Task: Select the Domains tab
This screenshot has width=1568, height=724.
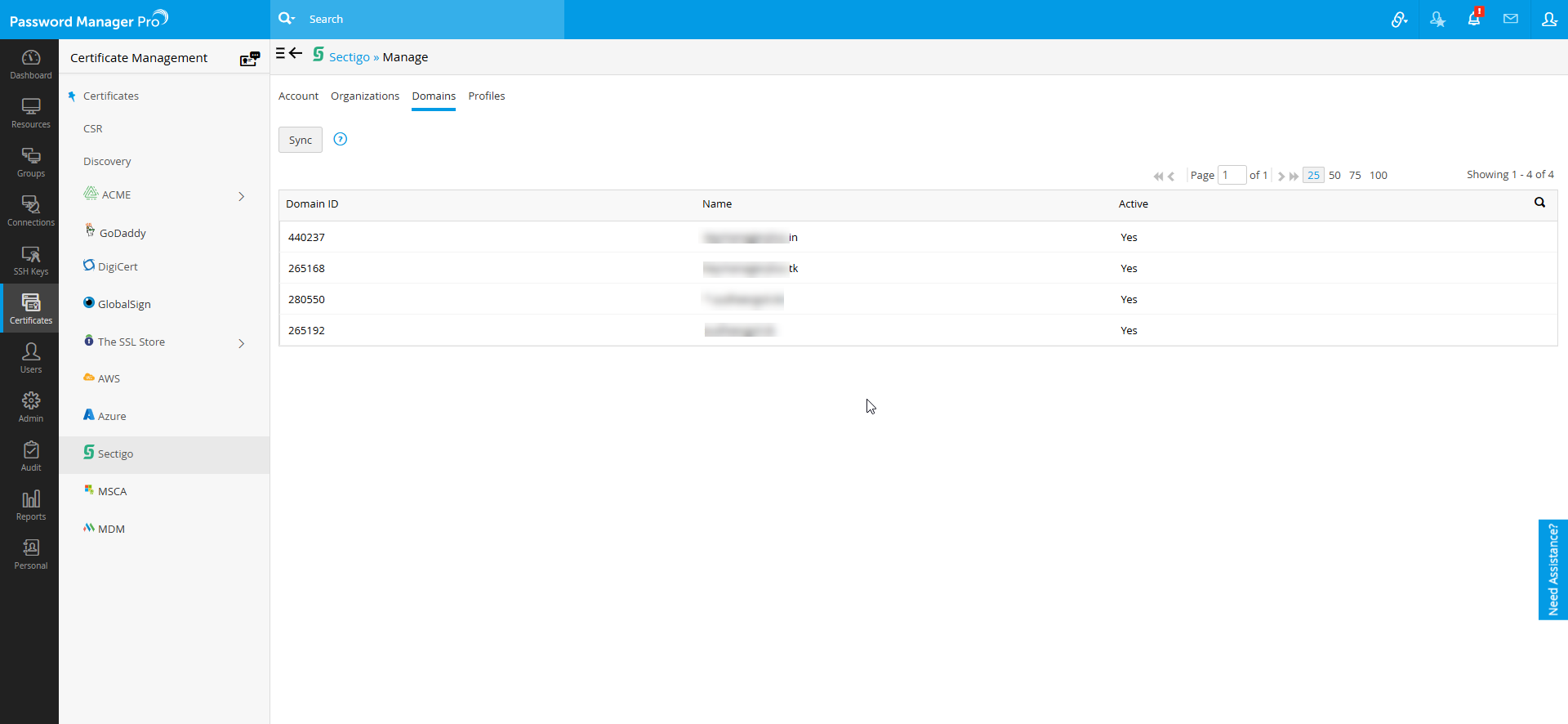Action: pyautogui.click(x=434, y=96)
